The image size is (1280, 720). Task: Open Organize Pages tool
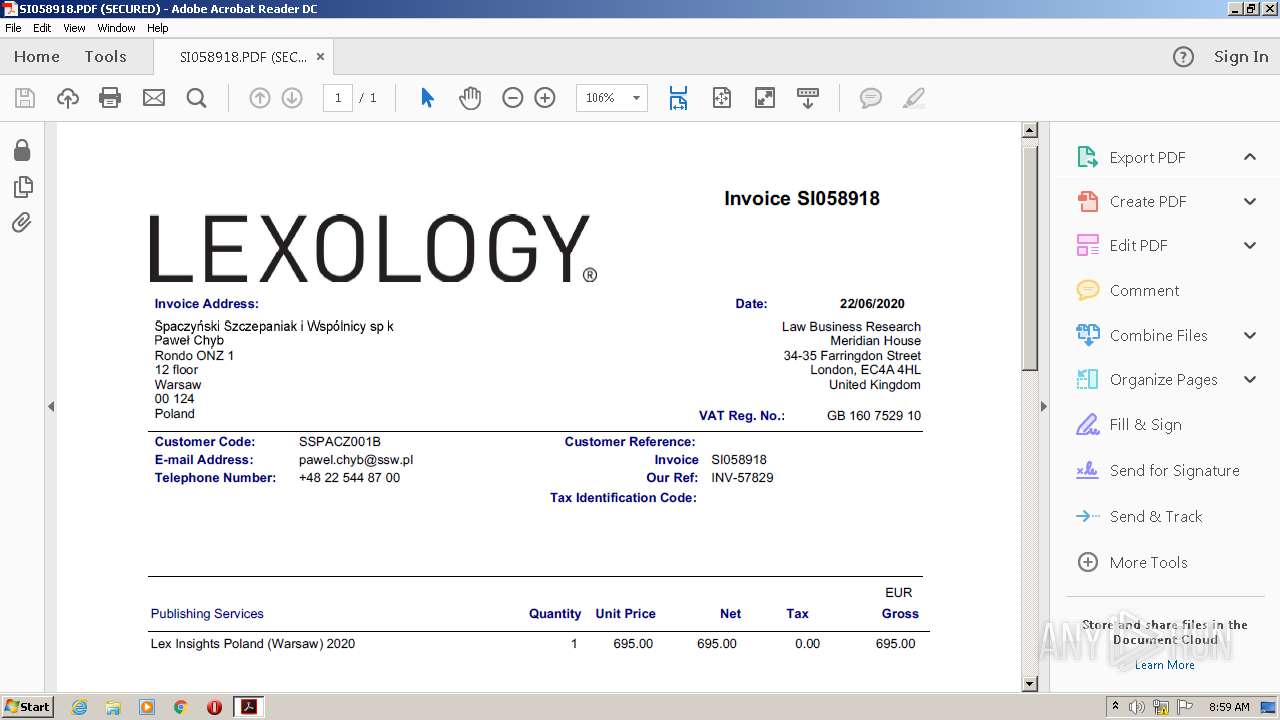1163,380
